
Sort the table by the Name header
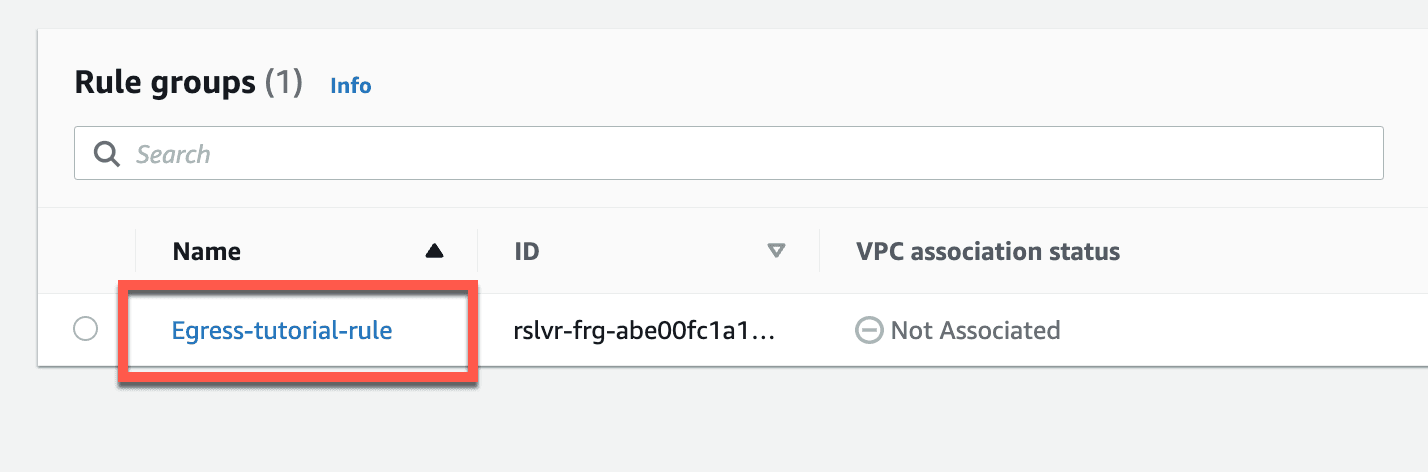tap(207, 251)
